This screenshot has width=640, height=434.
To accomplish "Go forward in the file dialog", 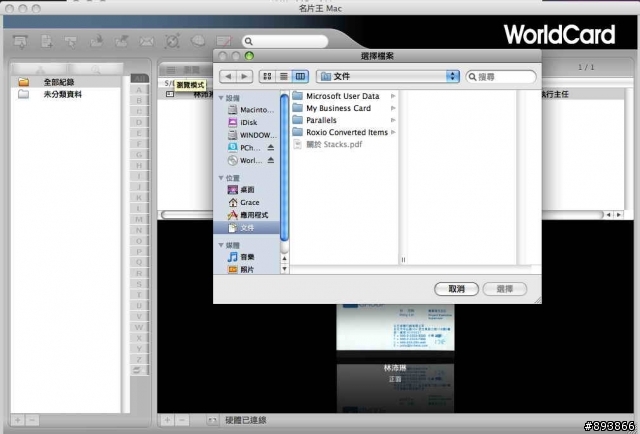I will (x=244, y=76).
